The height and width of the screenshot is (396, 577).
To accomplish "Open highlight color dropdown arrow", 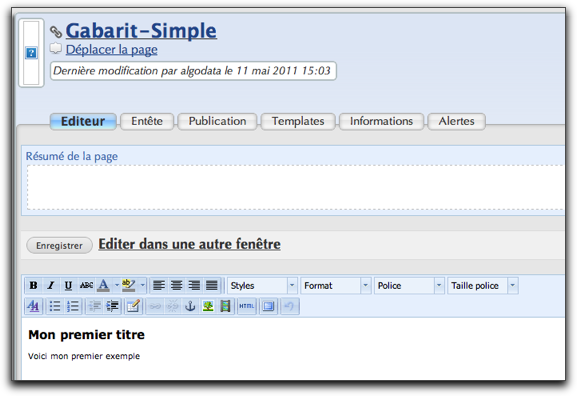I will 142,285.
